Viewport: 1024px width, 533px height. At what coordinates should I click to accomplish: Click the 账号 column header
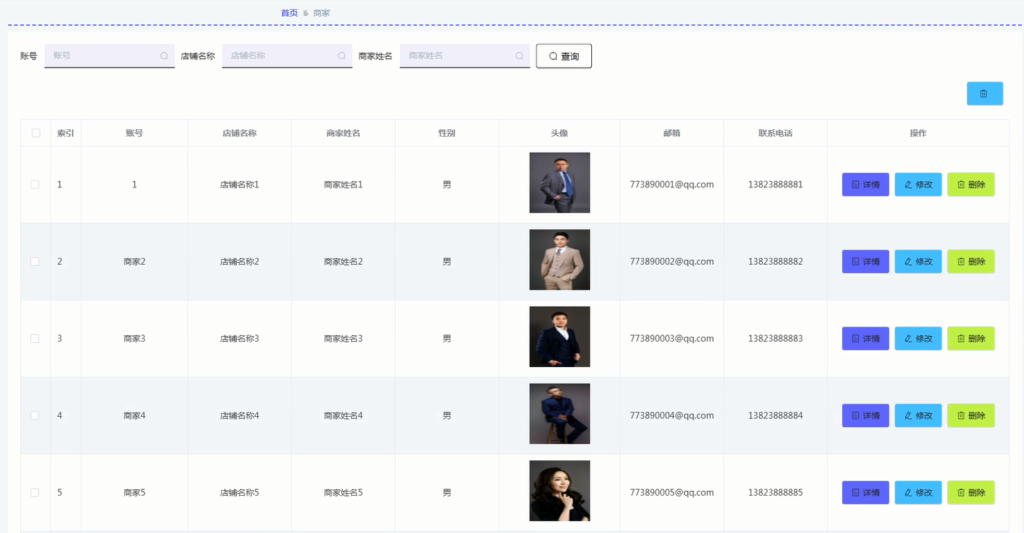click(135, 133)
